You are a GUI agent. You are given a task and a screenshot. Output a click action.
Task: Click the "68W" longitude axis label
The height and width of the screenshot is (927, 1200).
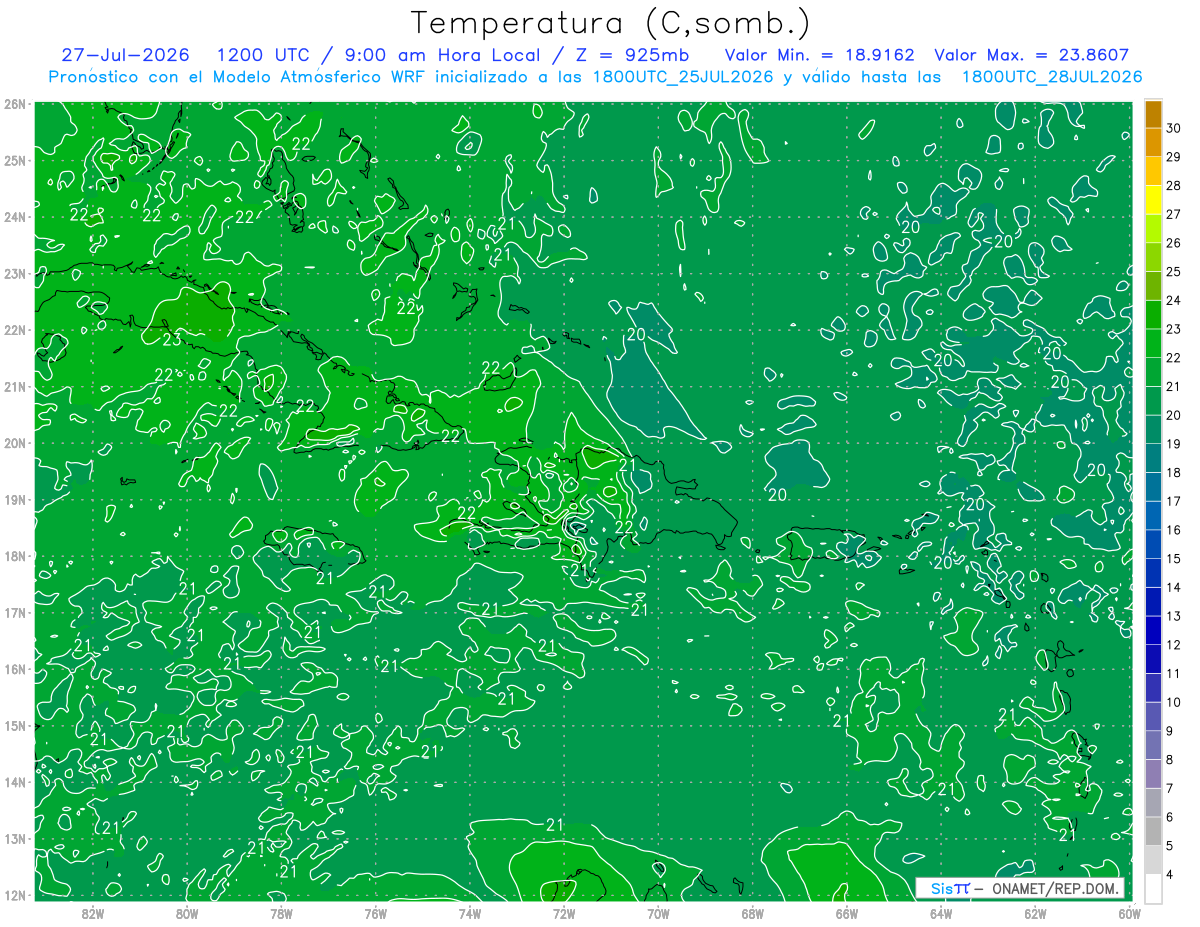(753, 912)
